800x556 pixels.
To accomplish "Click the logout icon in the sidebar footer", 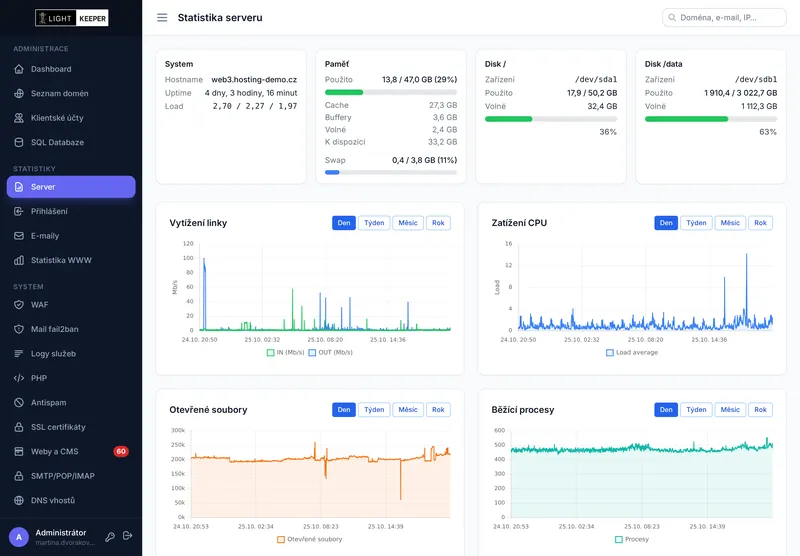I will pos(128,536).
